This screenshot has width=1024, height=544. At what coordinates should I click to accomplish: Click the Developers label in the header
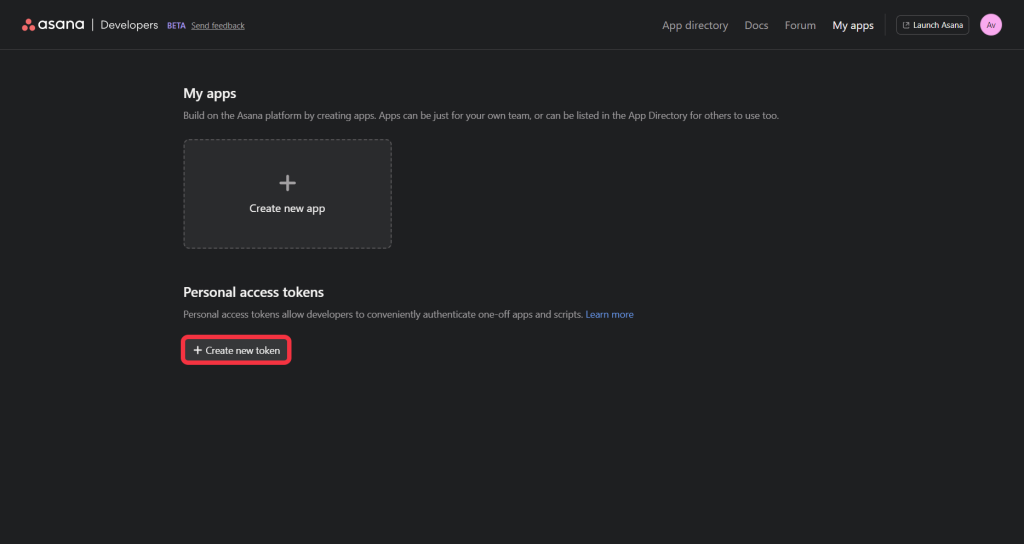(129, 25)
